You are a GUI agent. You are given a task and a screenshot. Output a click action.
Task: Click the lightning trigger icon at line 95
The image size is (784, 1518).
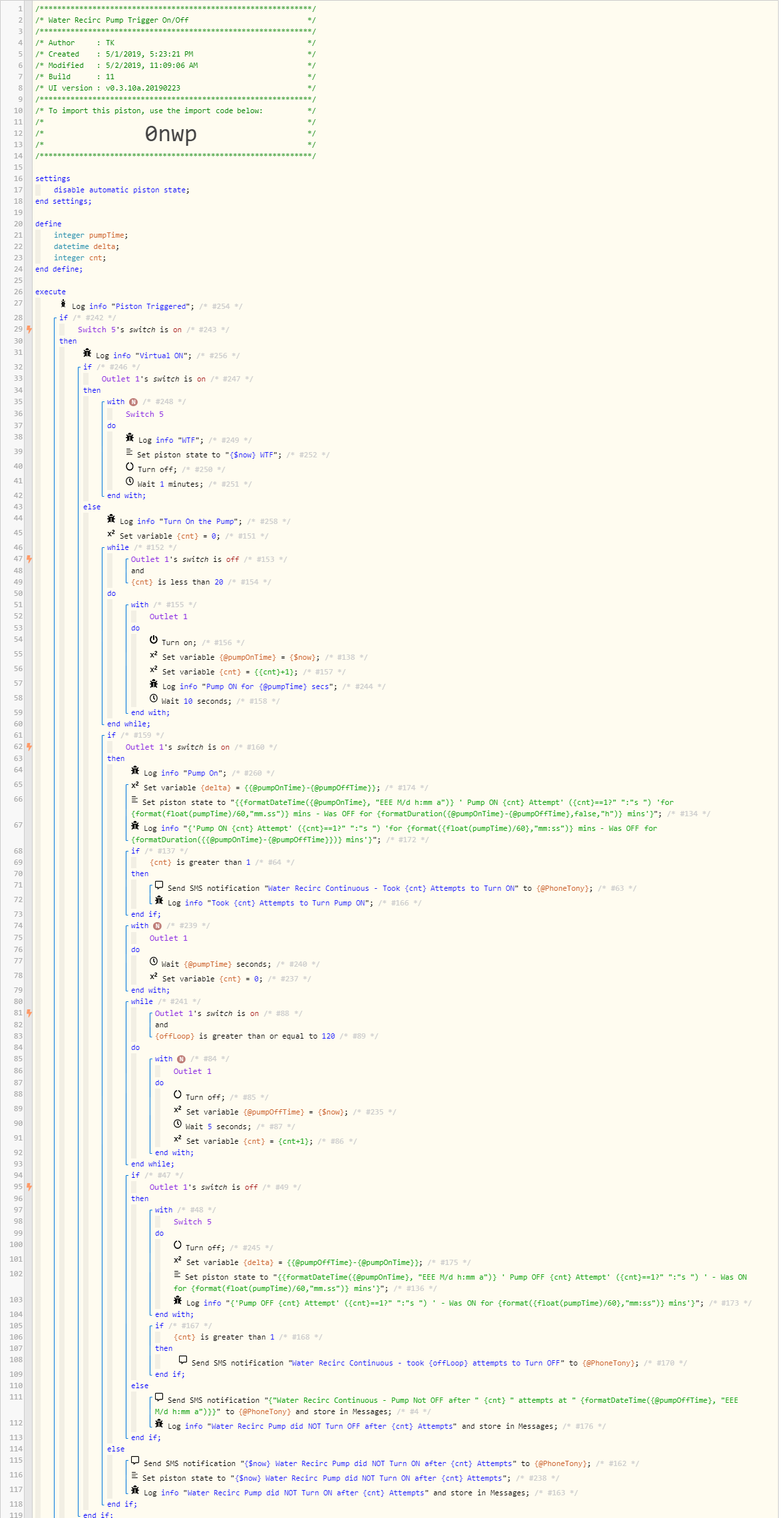coord(29,1186)
